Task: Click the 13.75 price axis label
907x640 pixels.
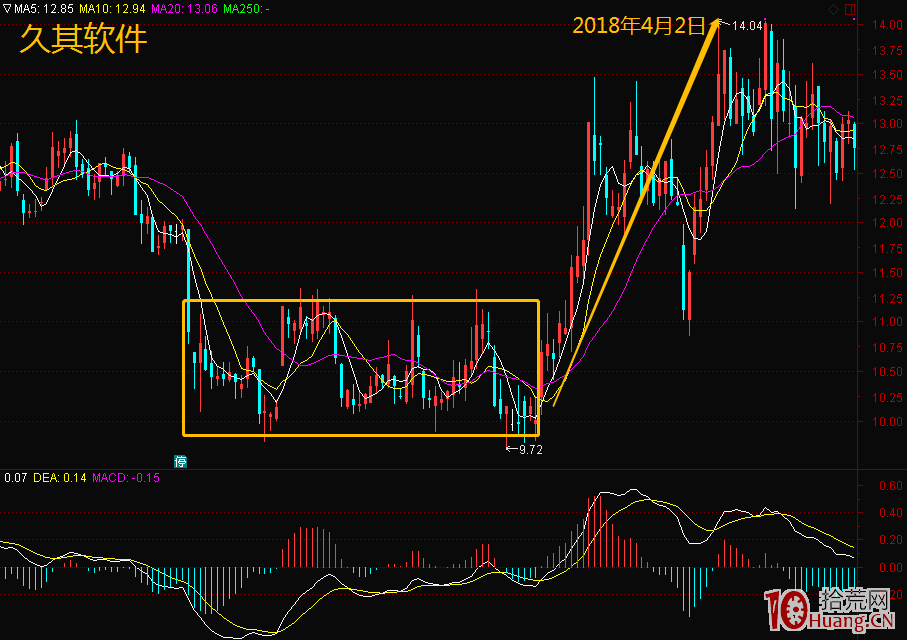Action: pyautogui.click(x=887, y=51)
